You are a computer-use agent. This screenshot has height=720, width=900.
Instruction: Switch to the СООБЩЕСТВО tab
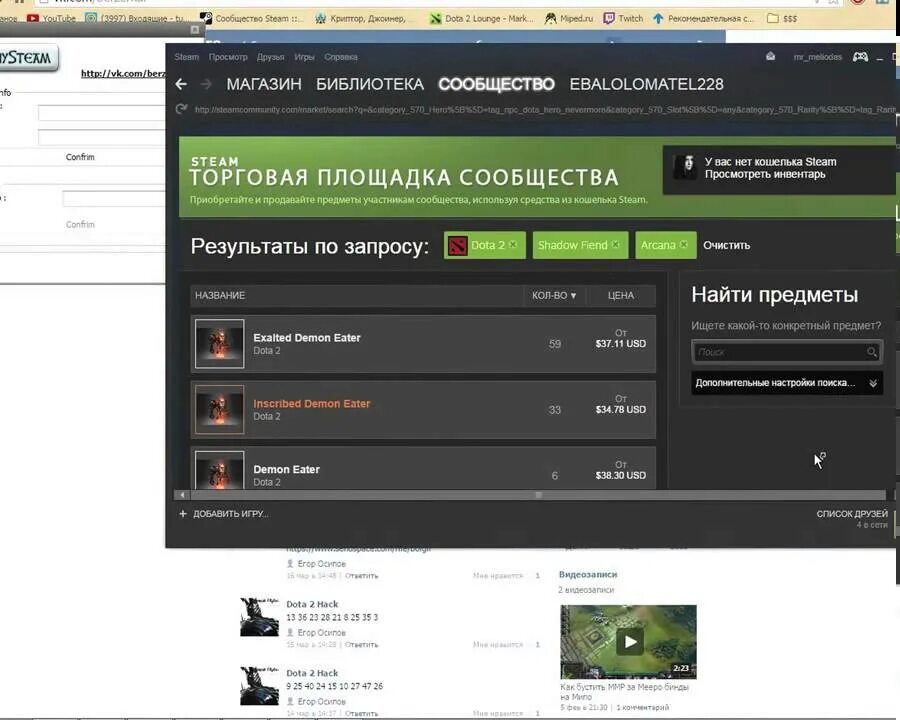pyautogui.click(x=496, y=84)
